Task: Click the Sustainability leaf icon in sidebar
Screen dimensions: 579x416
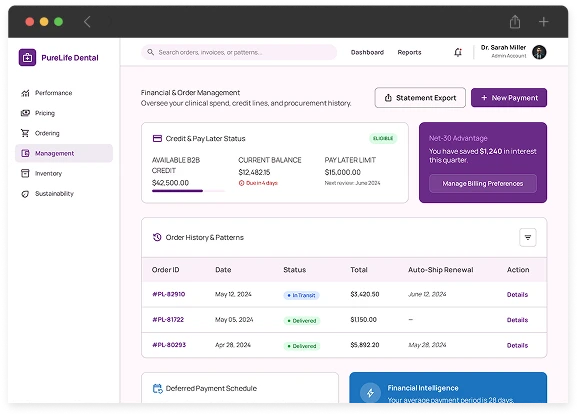Action: tap(25, 194)
